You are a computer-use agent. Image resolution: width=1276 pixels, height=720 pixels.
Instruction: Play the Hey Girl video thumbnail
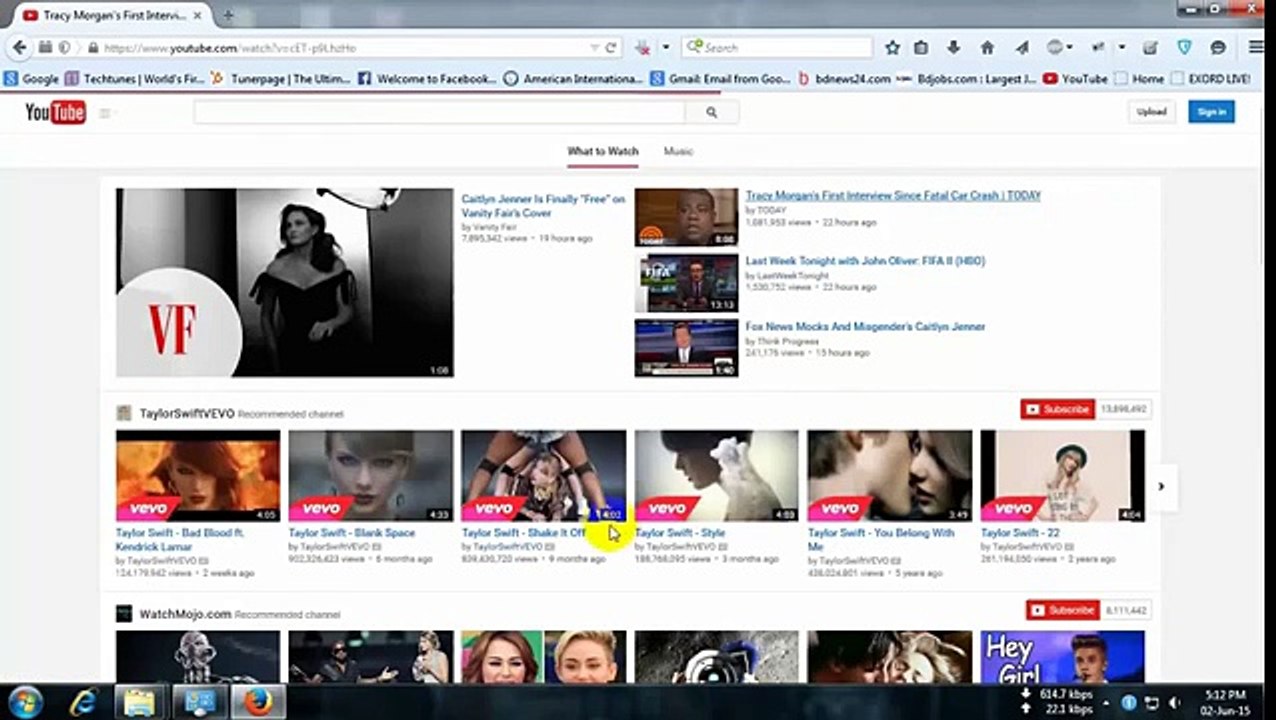point(1063,657)
